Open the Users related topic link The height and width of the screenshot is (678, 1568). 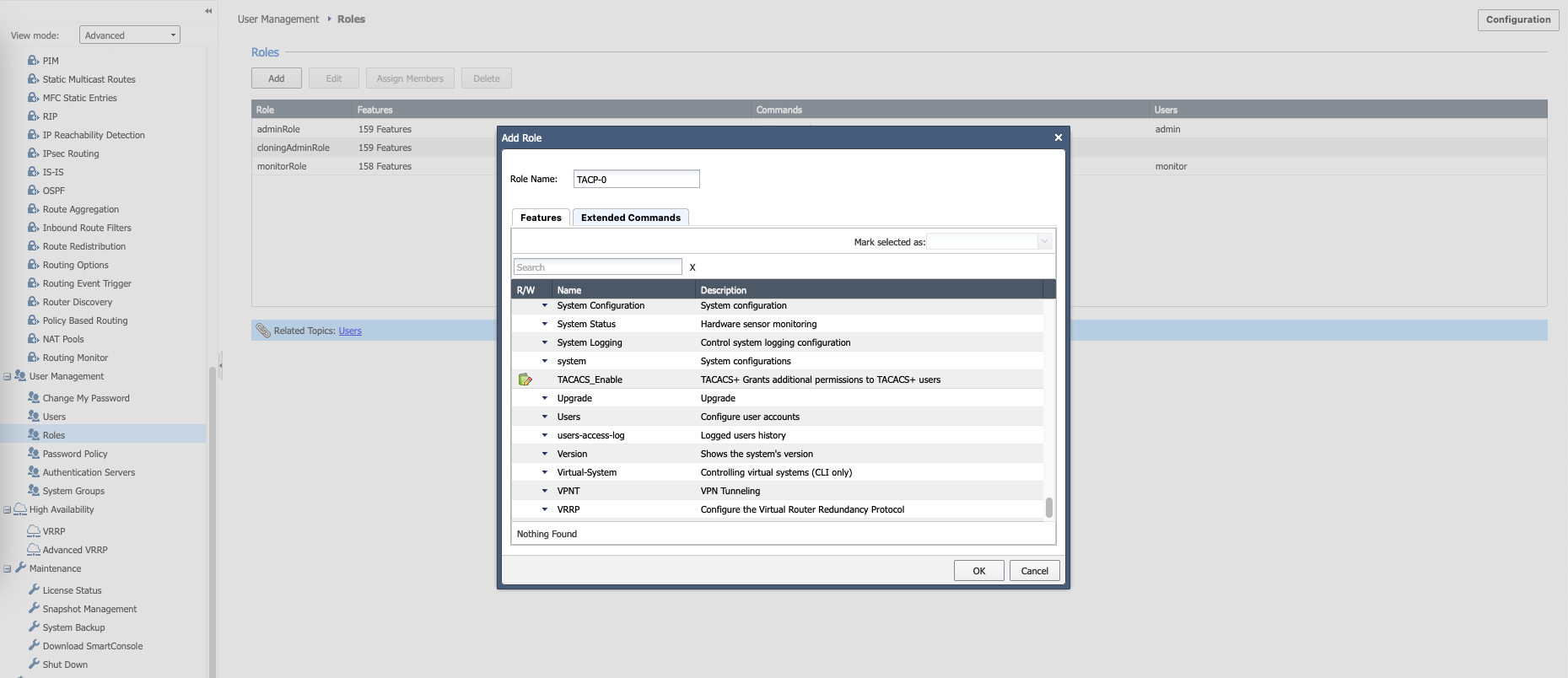pos(350,331)
